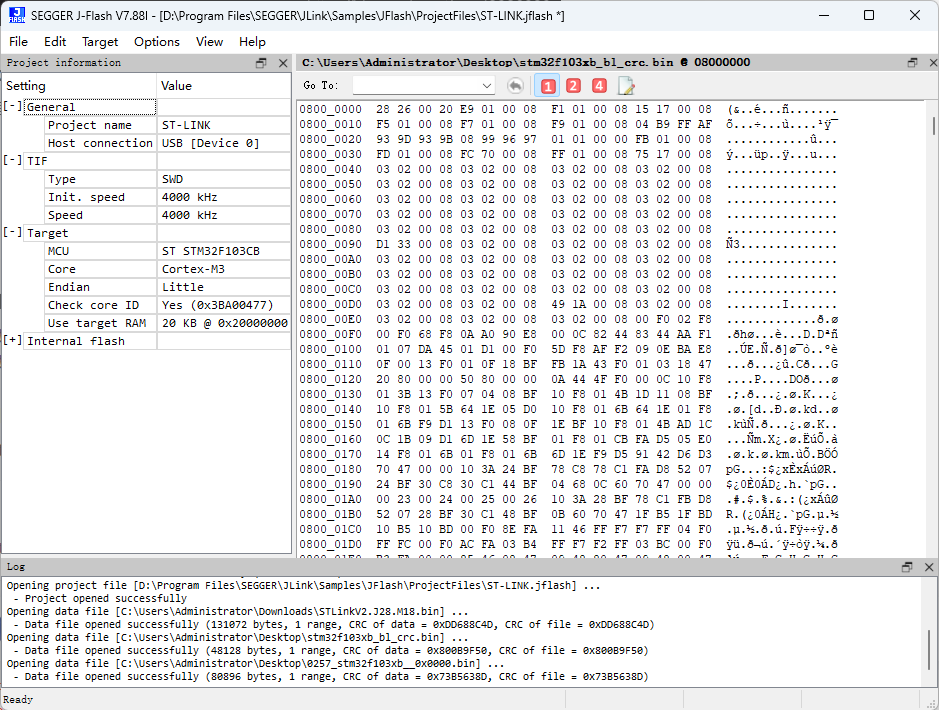Viewport: 939px width, 710px height.
Task: Click the SWD interface value
Action: (x=172, y=179)
